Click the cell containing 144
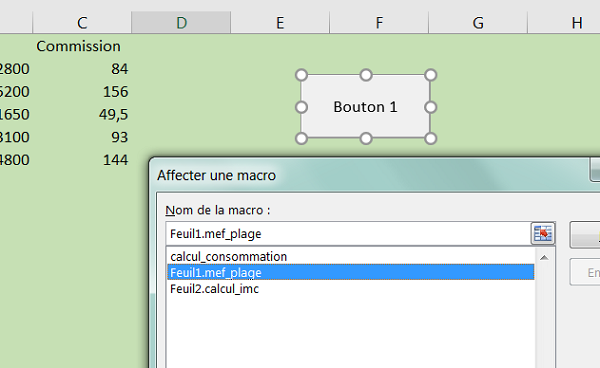 [x=82, y=160]
